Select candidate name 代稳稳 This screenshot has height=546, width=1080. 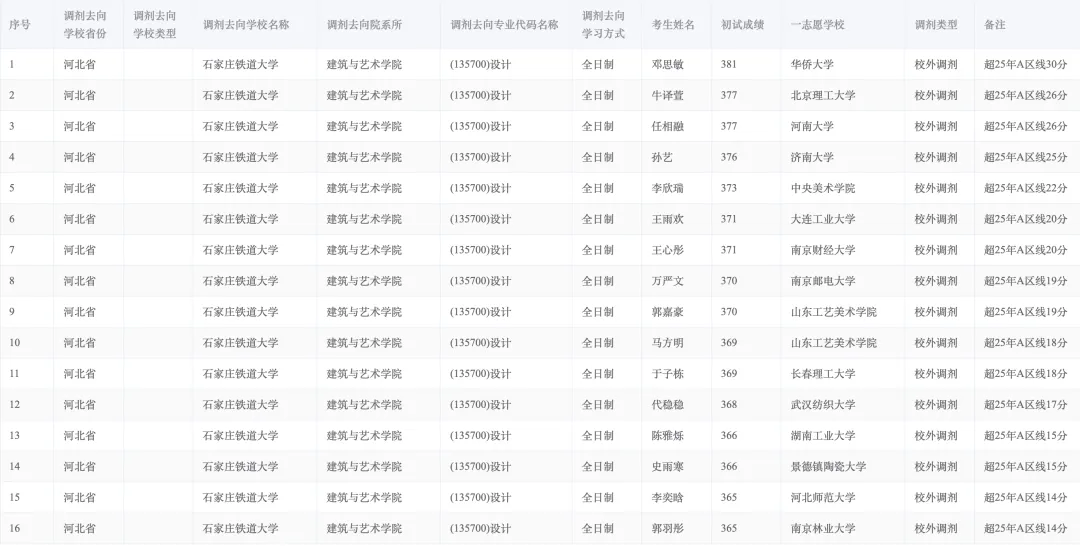click(667, 406)
